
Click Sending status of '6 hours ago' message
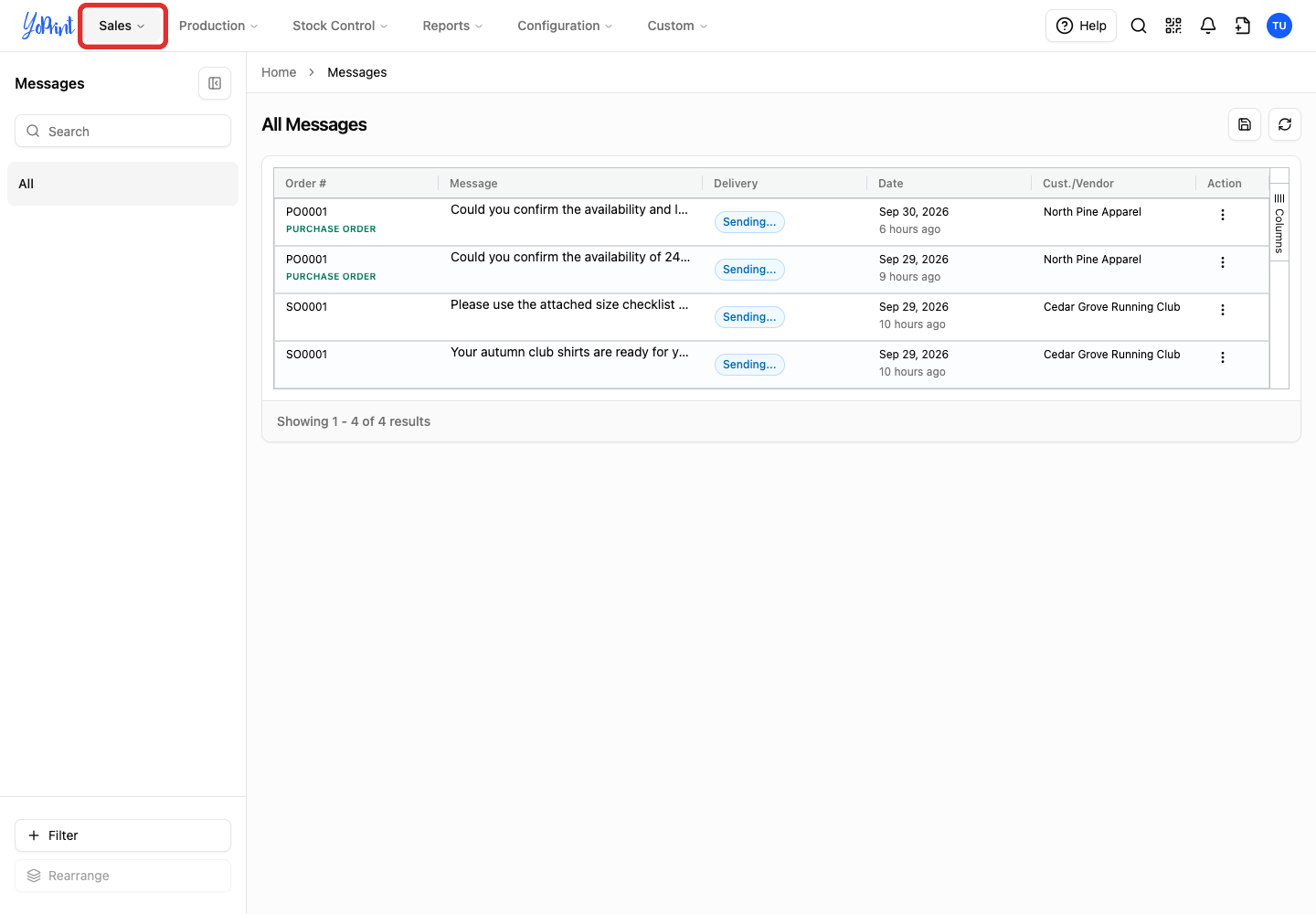pos(749,222)
